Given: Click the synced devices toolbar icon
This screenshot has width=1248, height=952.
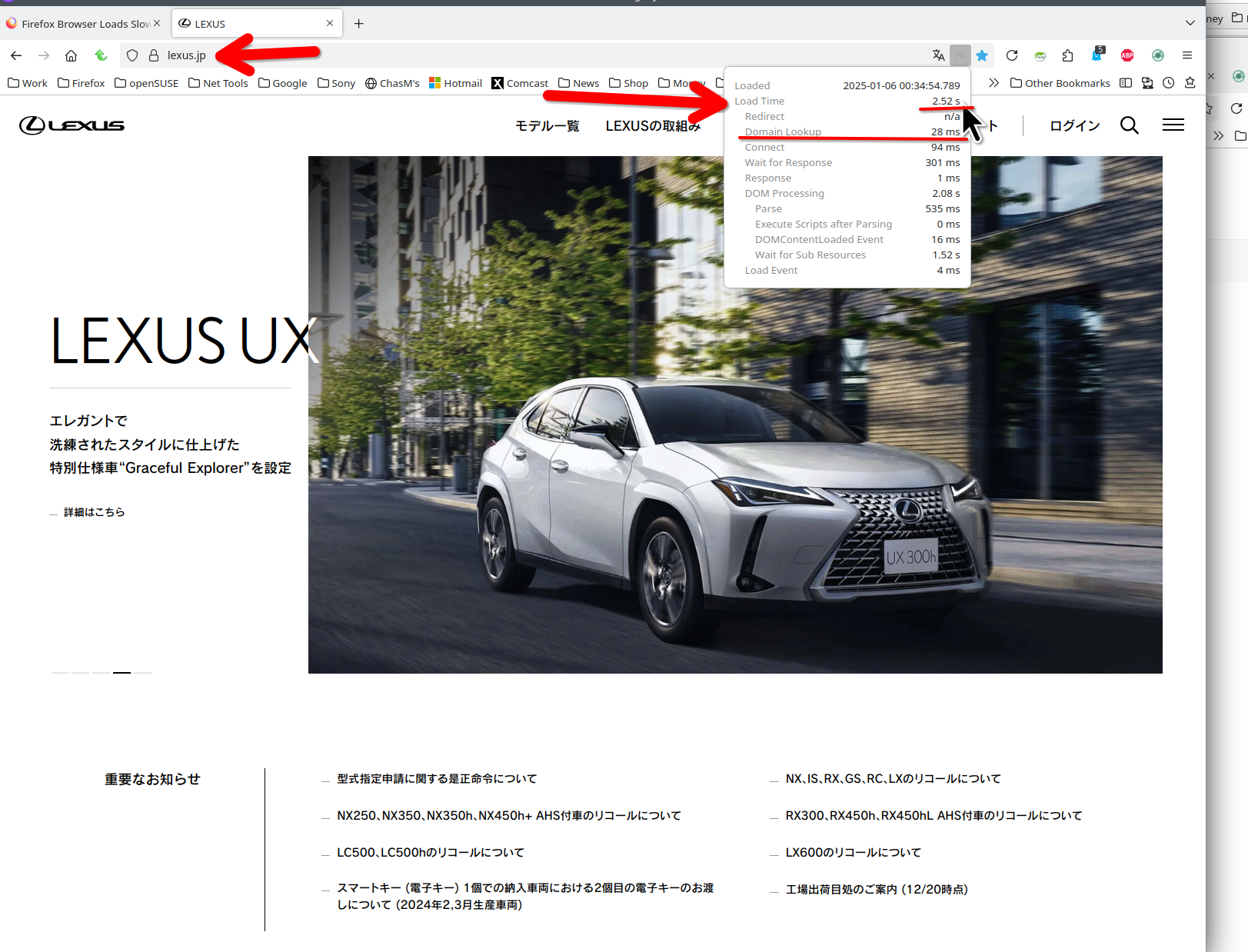Looking at the screenshot, I should (1147, 83).
